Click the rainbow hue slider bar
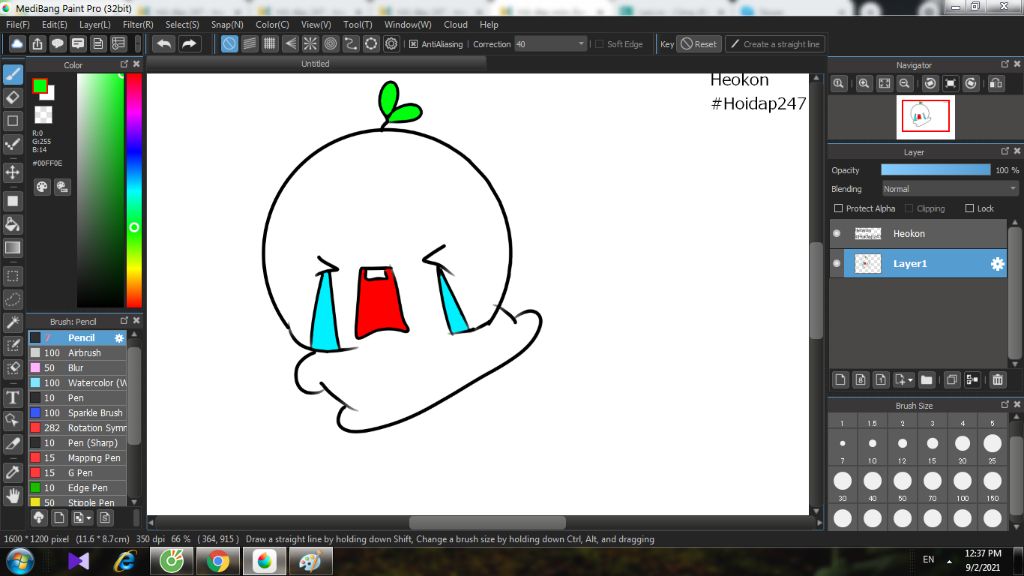 point(134,189)
